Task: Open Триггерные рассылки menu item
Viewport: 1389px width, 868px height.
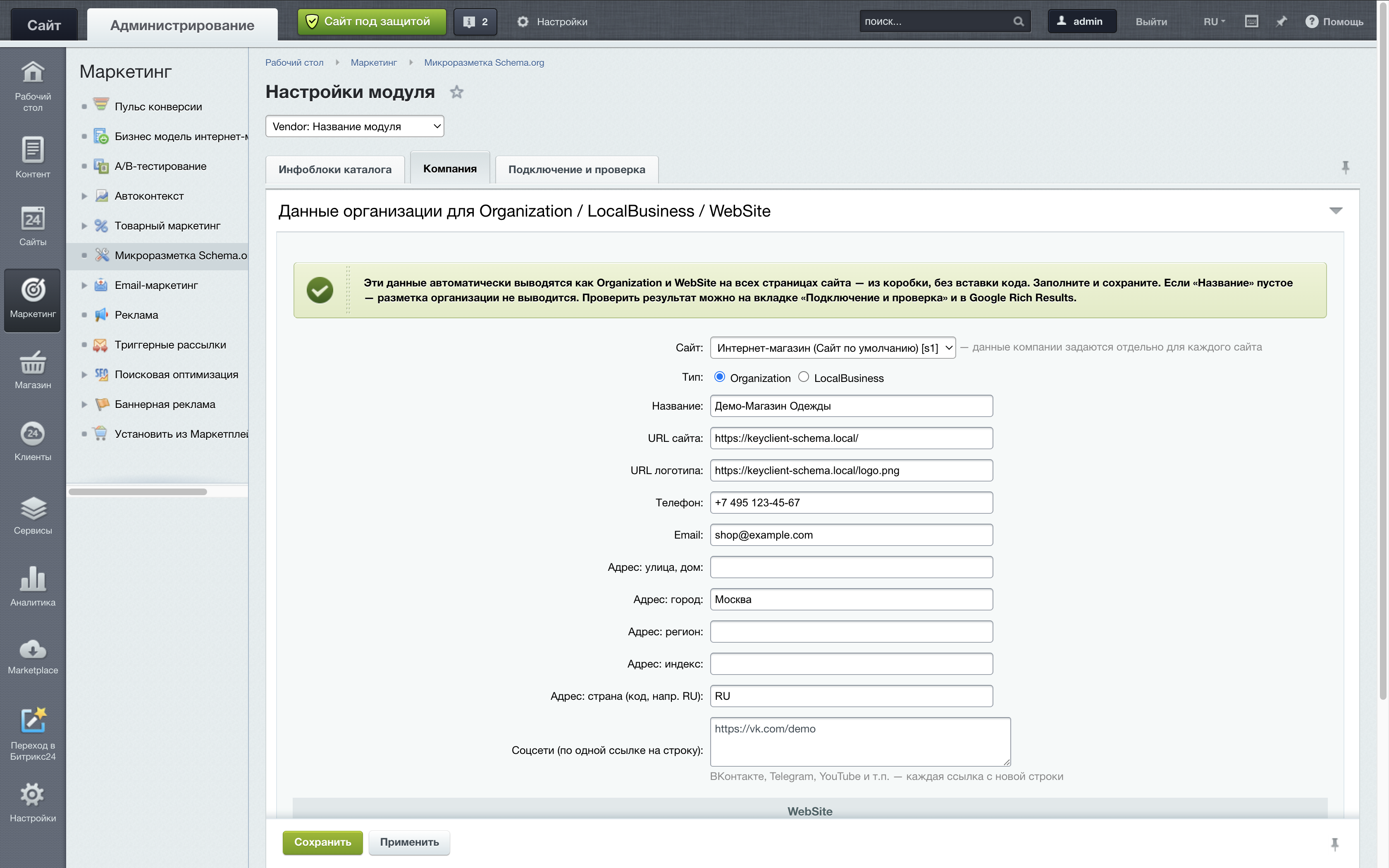Action: click(x=170, y=344)
